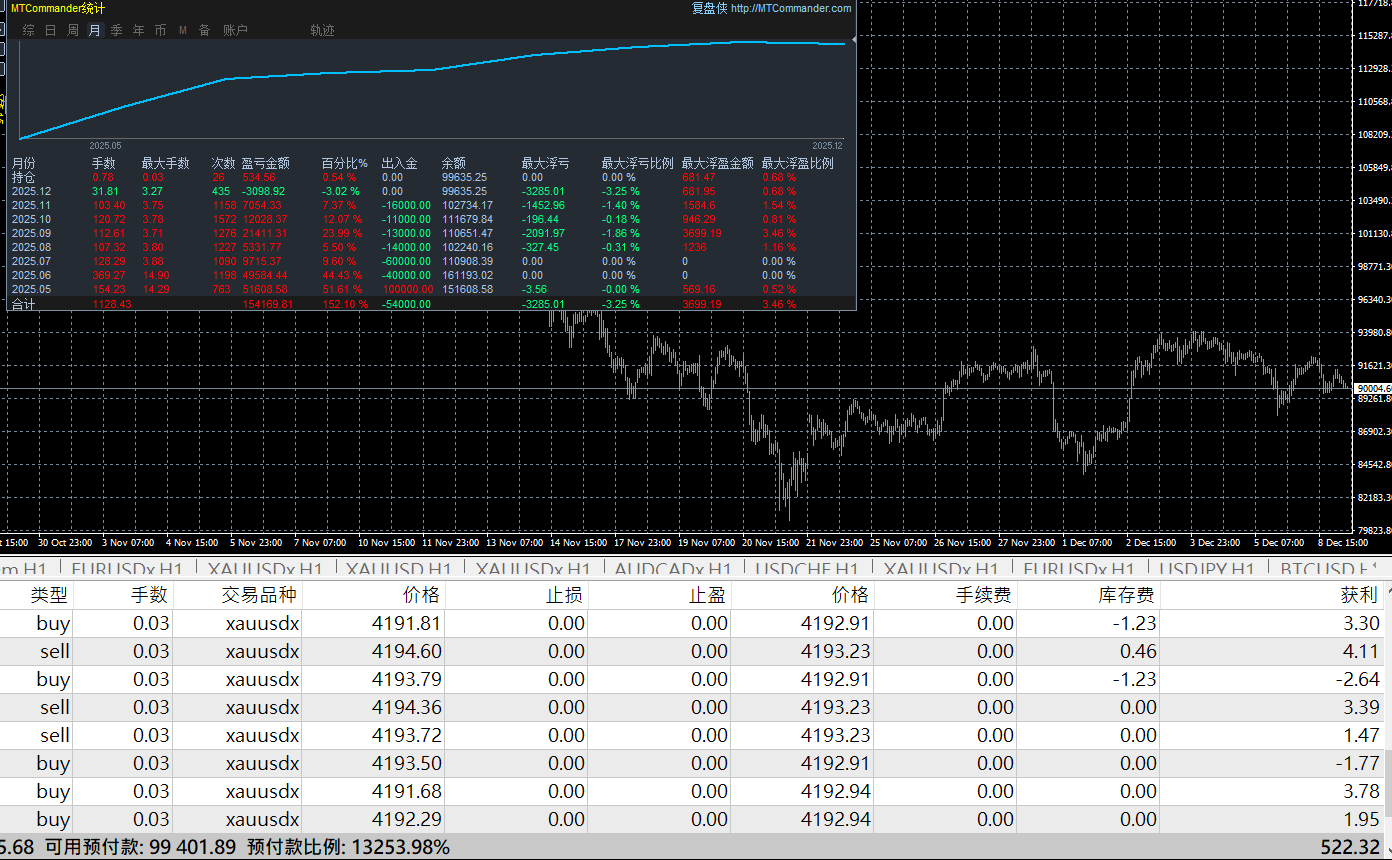This screenshot has width=1392, height=860.
Task: Open the 季 (quarterly) statistics view
Action: [116, 31]
